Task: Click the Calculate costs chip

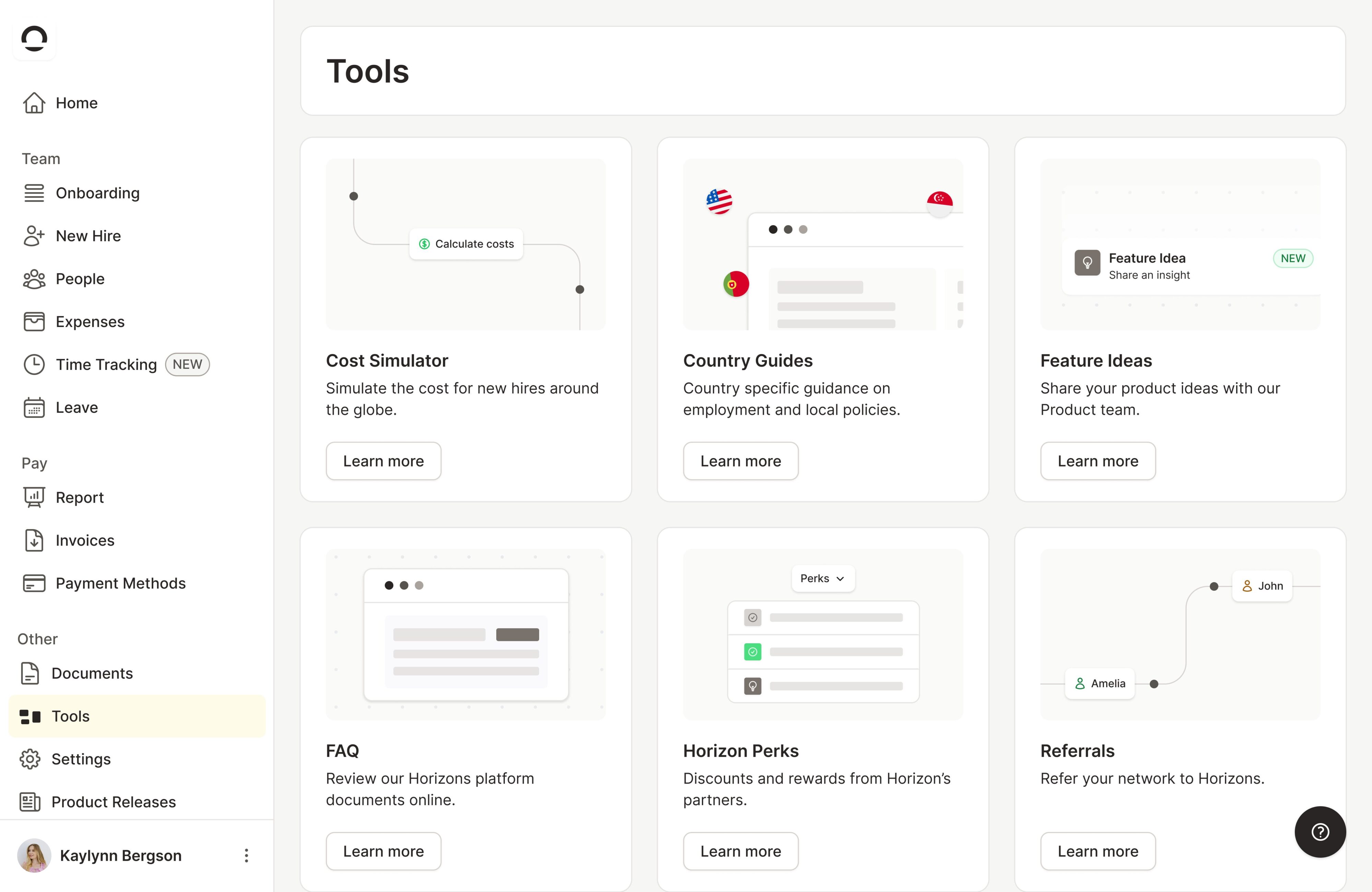Action: [466, 244]
